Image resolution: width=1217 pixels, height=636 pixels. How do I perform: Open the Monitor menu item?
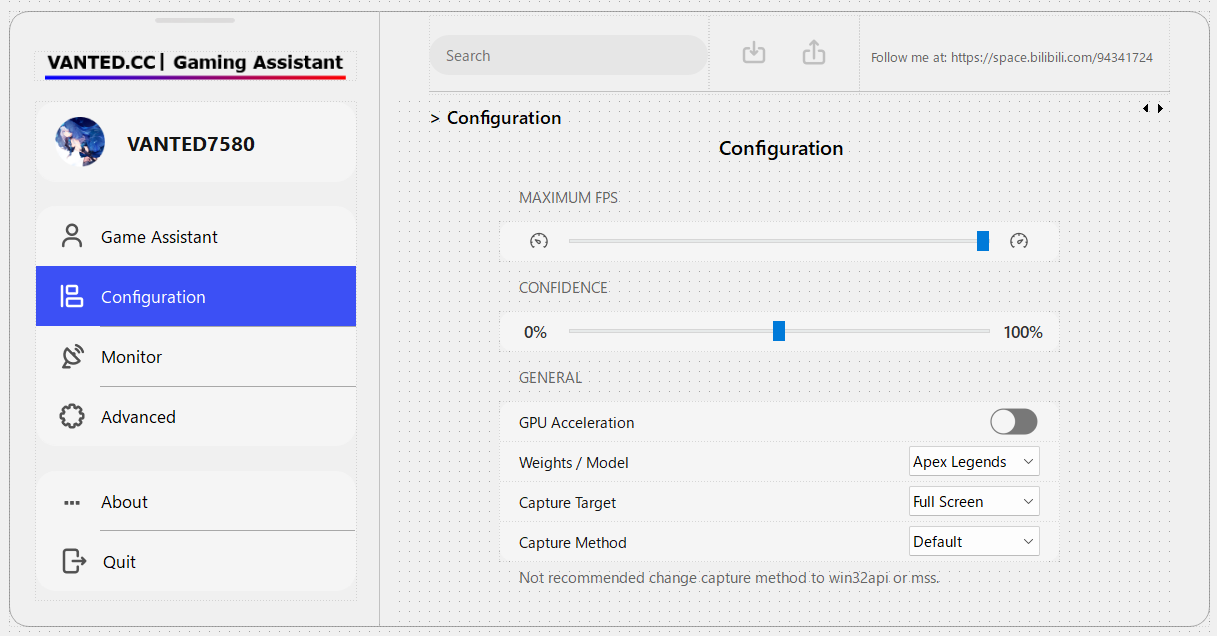pos(196,356)
